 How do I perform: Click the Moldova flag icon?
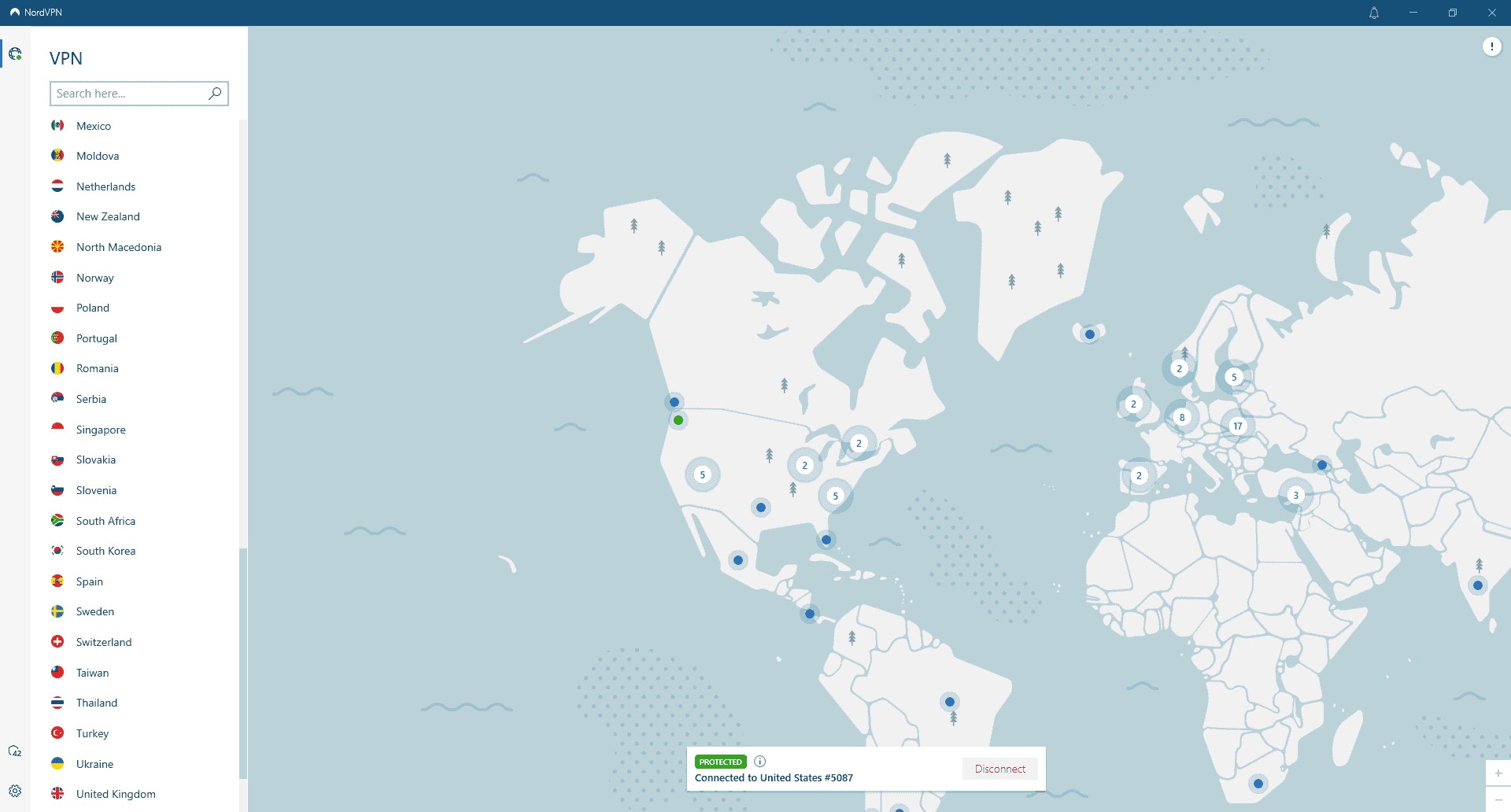pyautogui.click(x=57, y=156)
